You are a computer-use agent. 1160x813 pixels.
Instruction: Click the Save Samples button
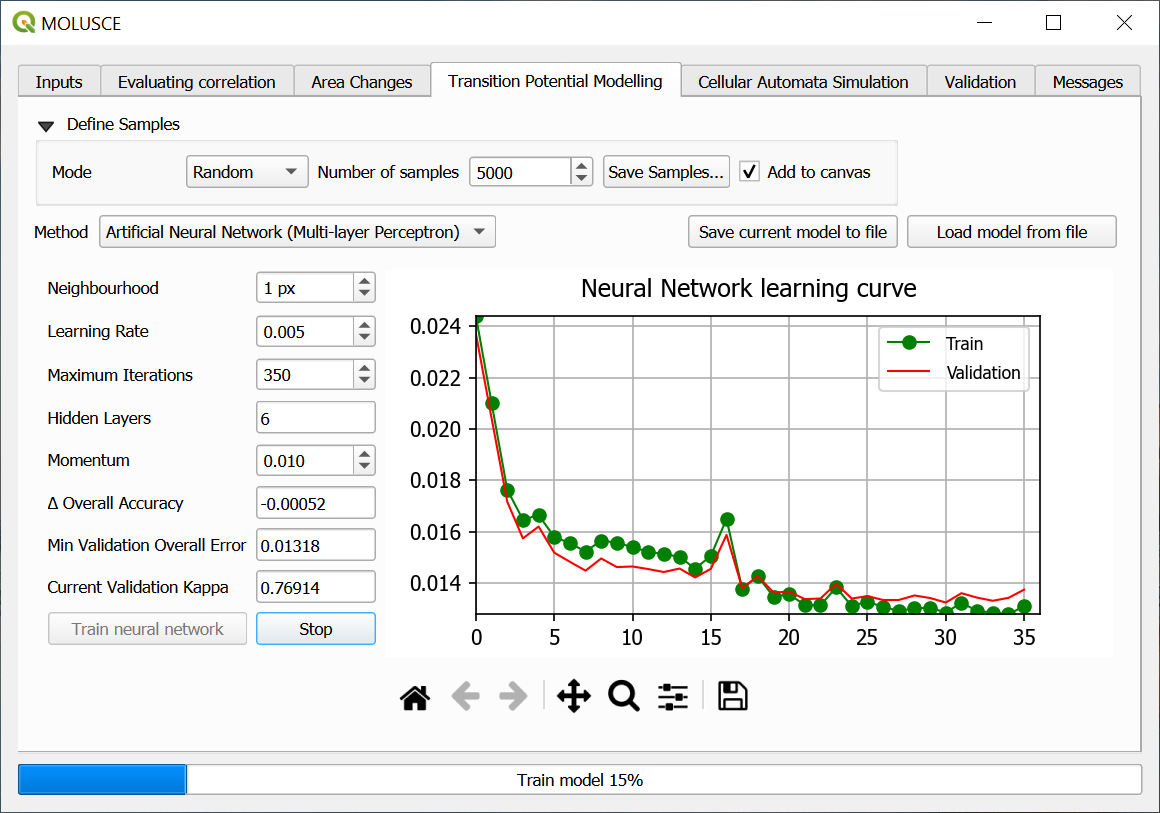(x=666, y=172)
